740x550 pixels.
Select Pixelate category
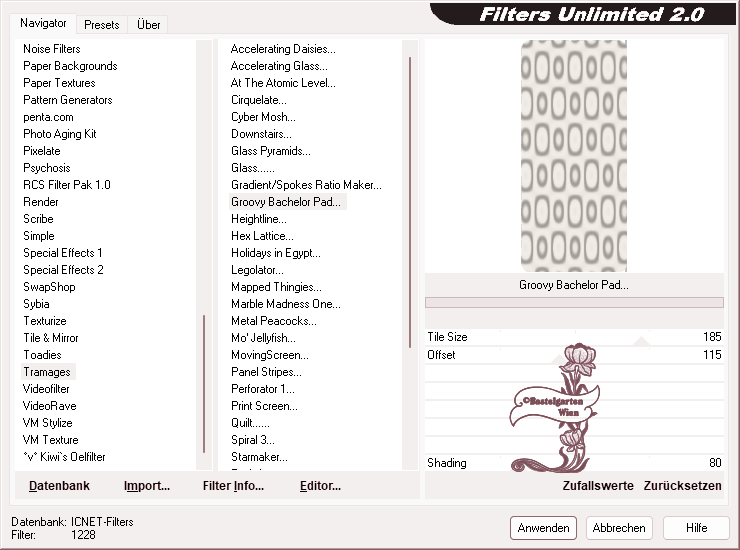pyautogui.click(x=42, y=151)
